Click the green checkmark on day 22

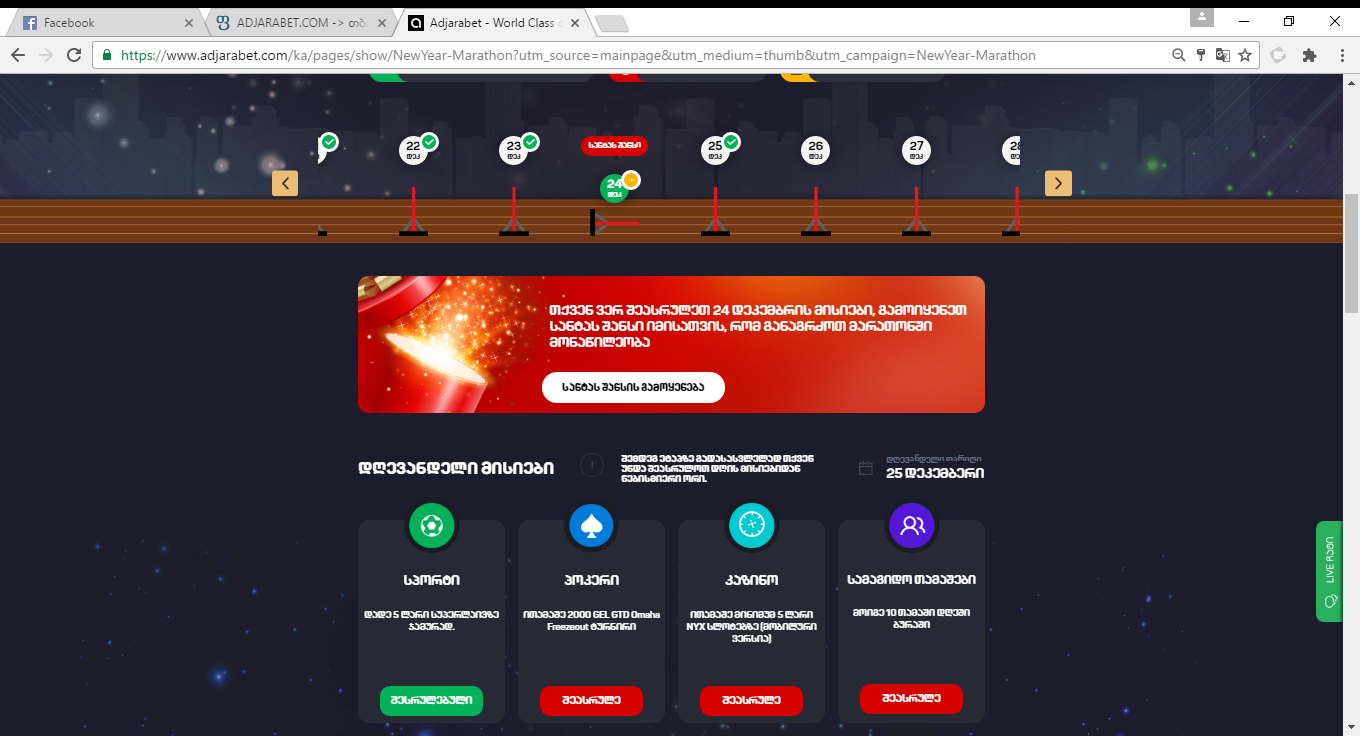click(x=429, y=141)
